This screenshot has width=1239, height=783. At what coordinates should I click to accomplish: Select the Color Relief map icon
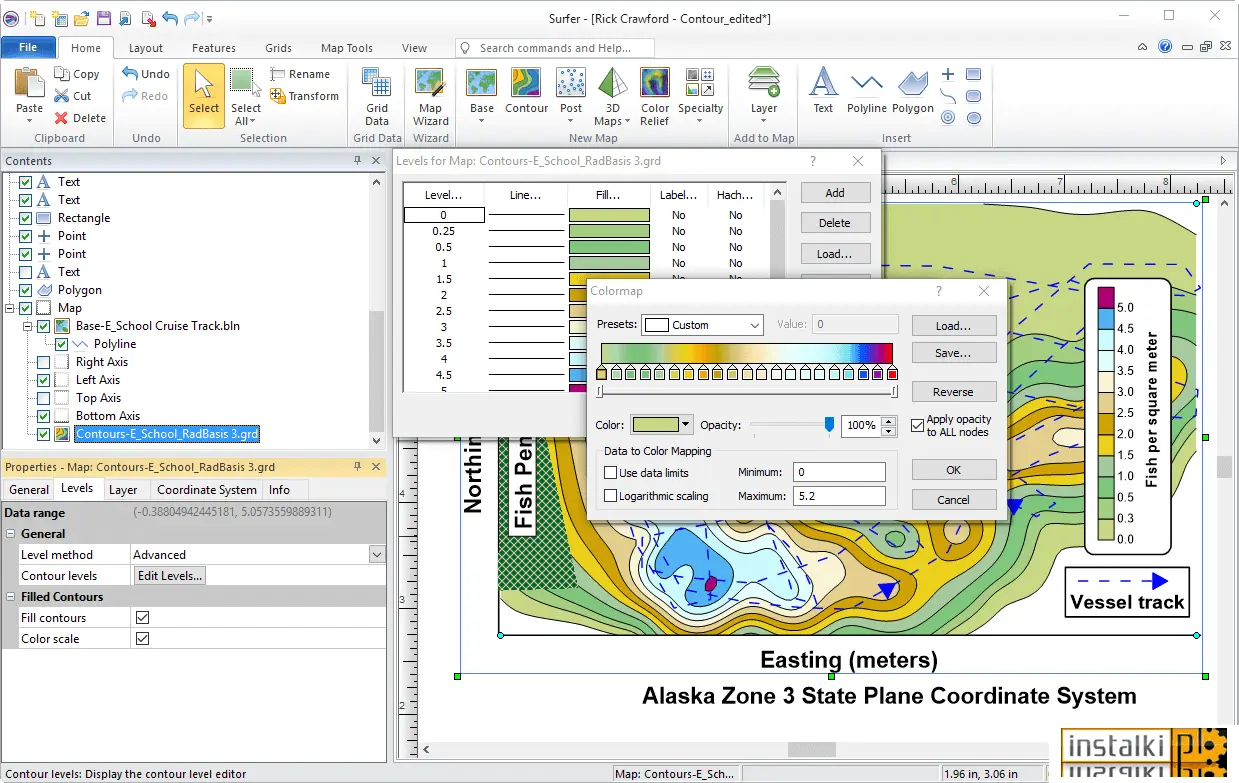(x=655, y=96)
